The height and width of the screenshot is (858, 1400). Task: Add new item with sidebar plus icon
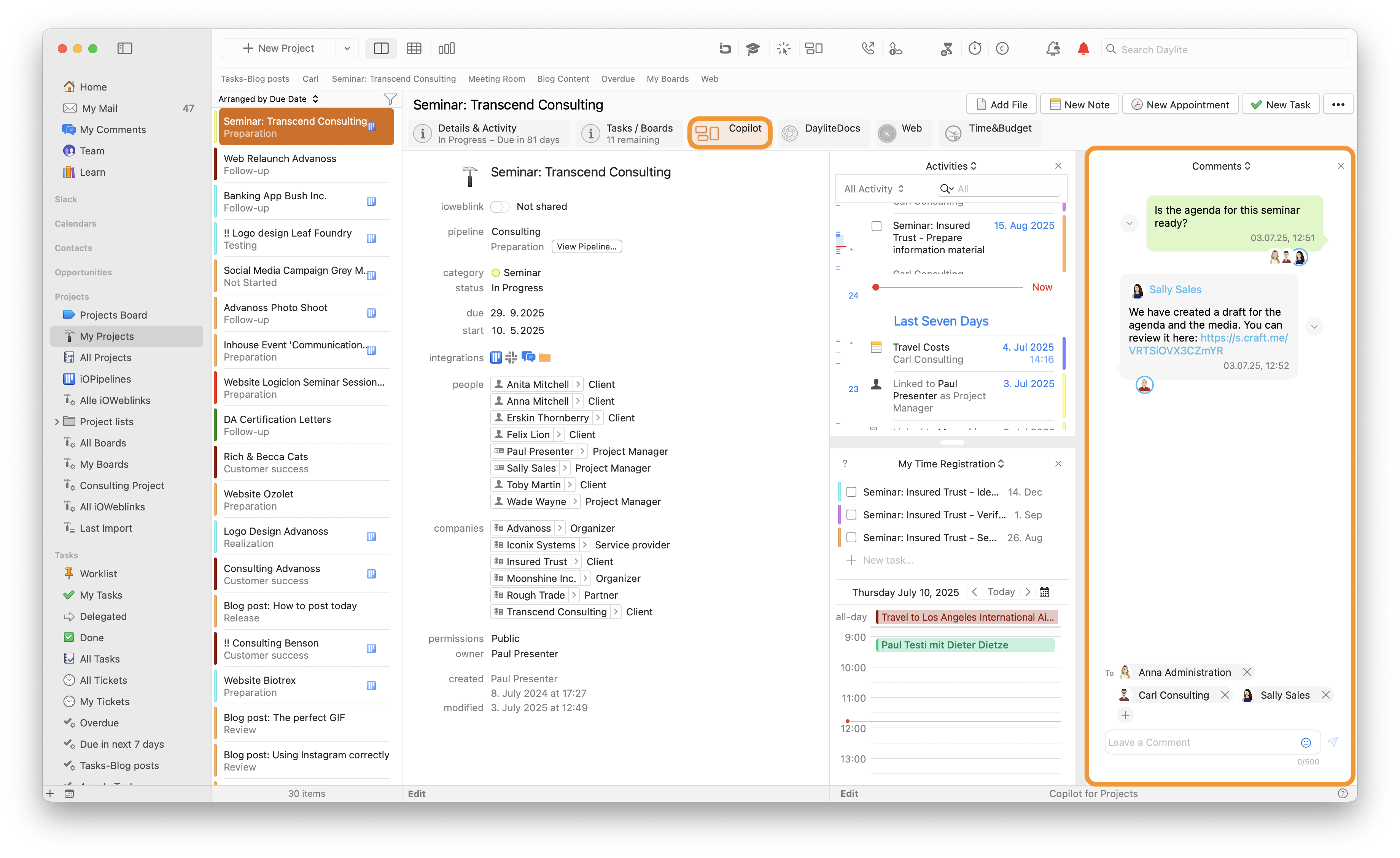(x=50, y=793)
